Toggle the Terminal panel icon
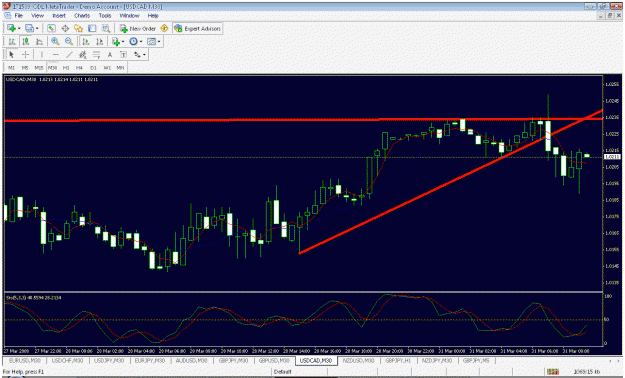The image size is (625, 378). click(x=92, y=28)
